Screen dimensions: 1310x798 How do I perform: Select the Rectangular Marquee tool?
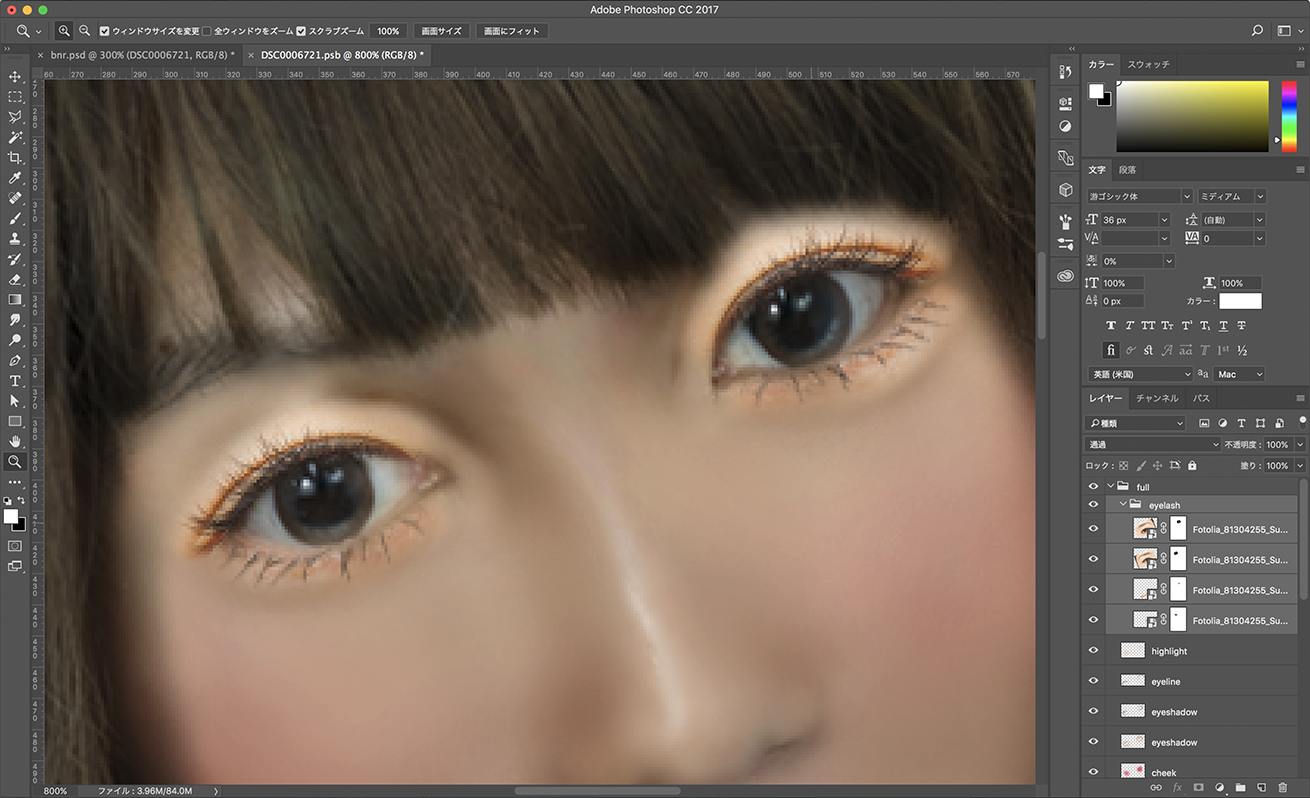coord(15,97)
